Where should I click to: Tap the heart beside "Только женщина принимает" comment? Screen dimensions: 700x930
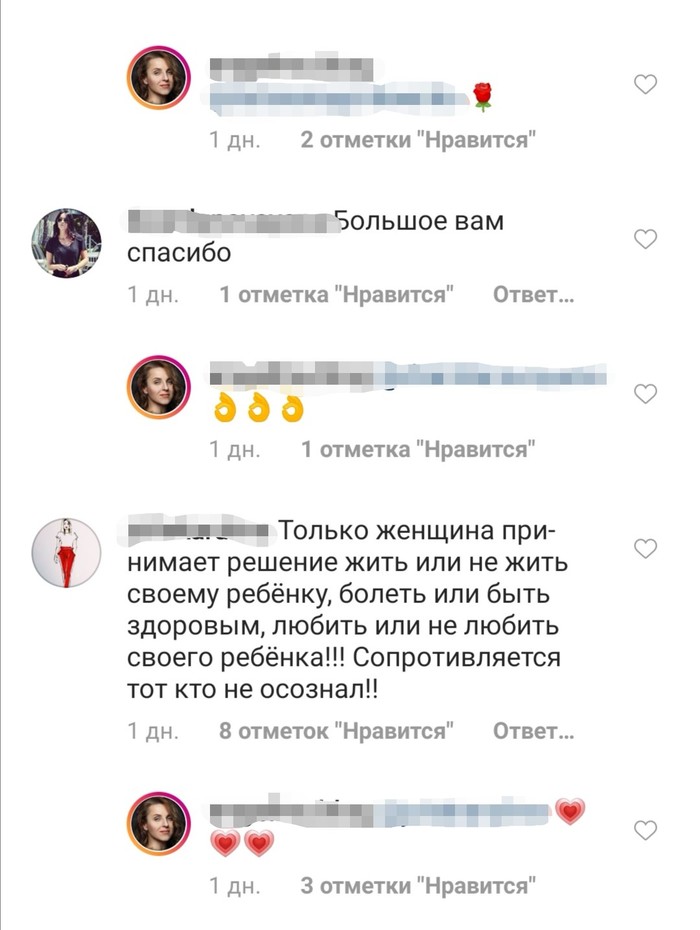tap(645, 549)
